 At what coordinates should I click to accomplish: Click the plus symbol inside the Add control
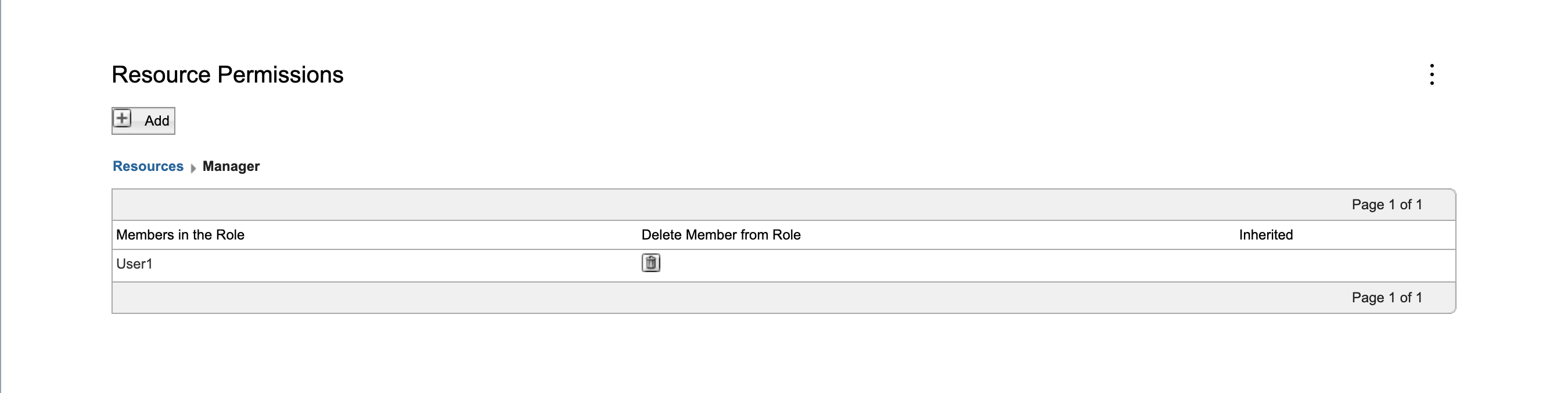pyautogui.click(x=122, y=119)
